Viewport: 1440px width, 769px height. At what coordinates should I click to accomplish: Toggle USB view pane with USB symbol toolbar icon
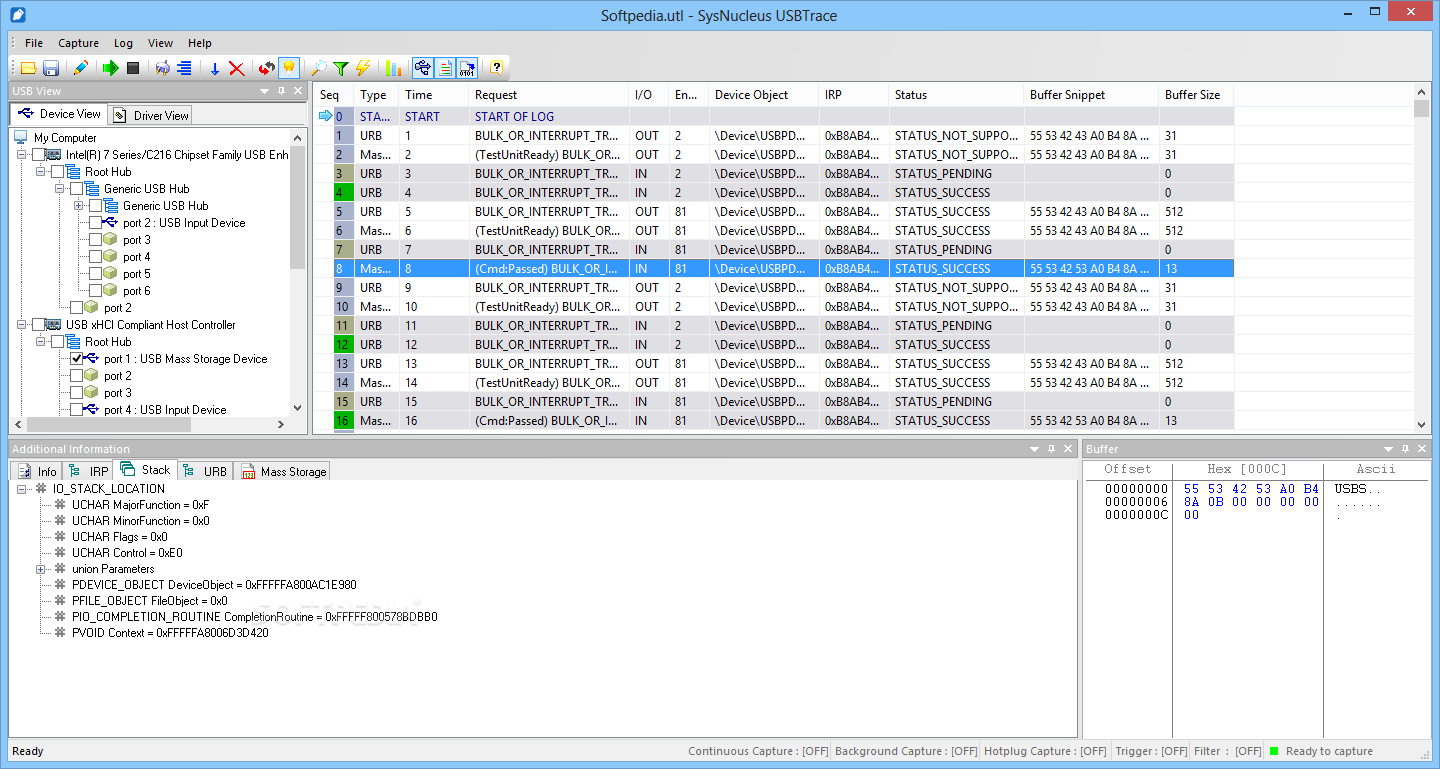[x=422, y=68]
